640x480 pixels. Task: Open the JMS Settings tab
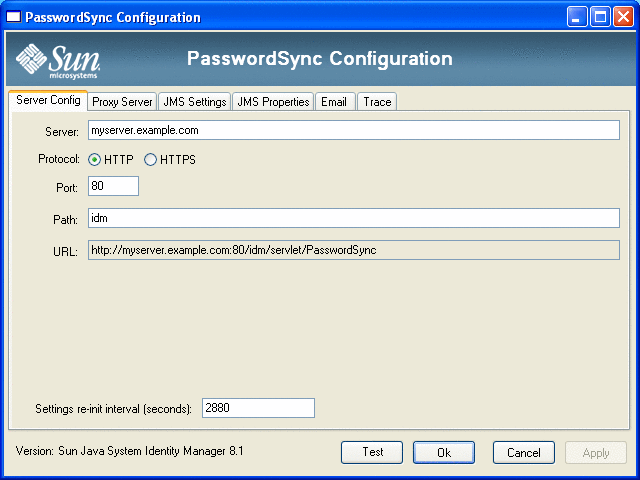point(195,102)
